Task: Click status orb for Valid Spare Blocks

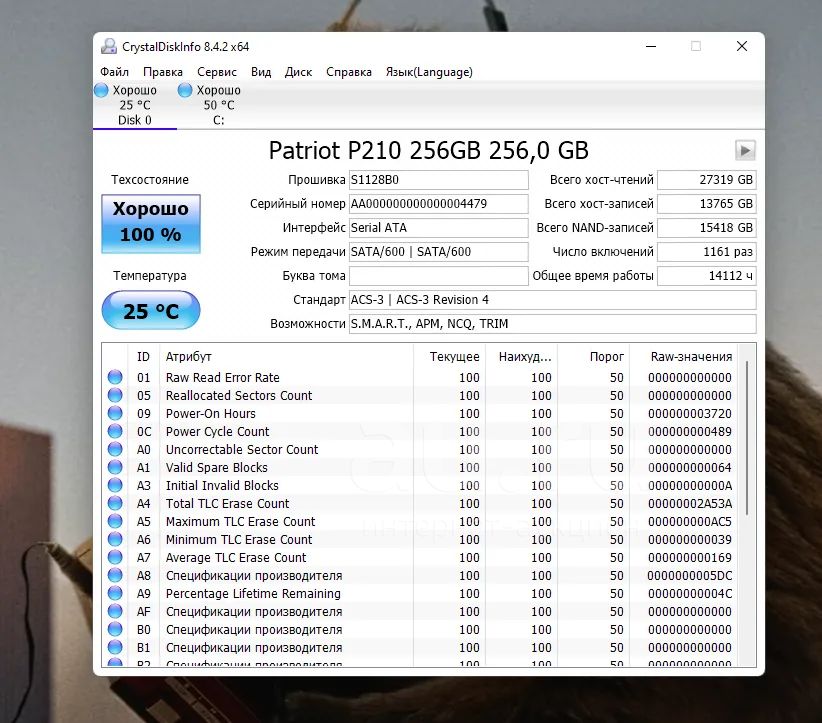Action: (x=115, y=467)
